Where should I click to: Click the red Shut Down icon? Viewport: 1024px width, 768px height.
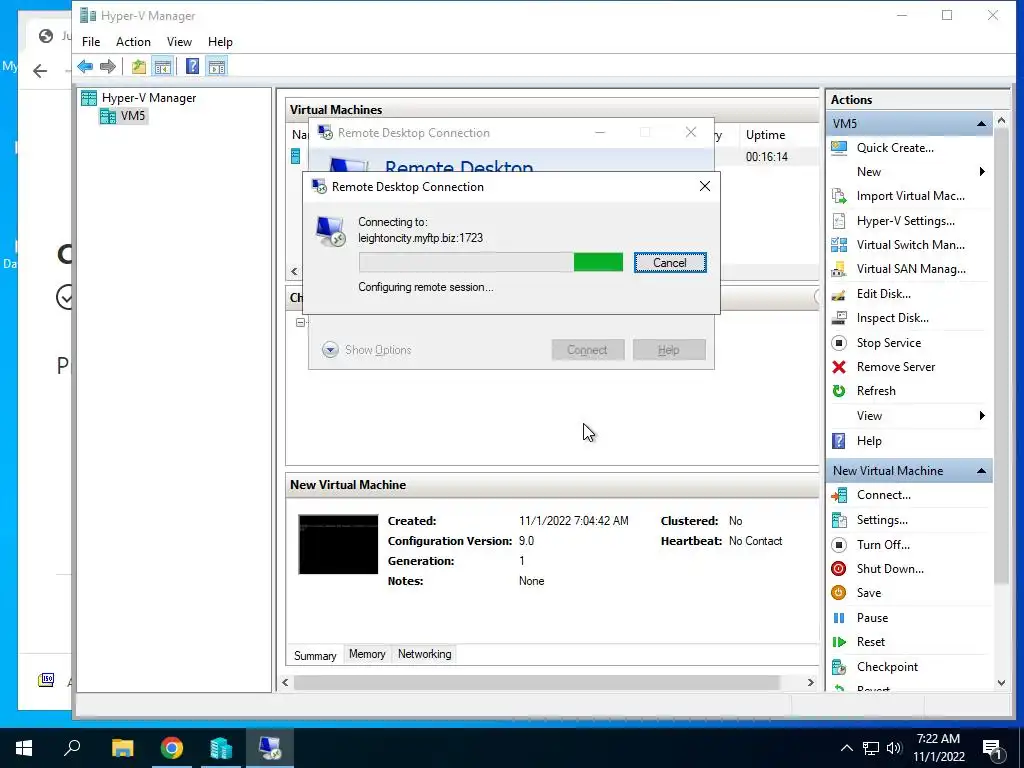(x=839, y=569)
